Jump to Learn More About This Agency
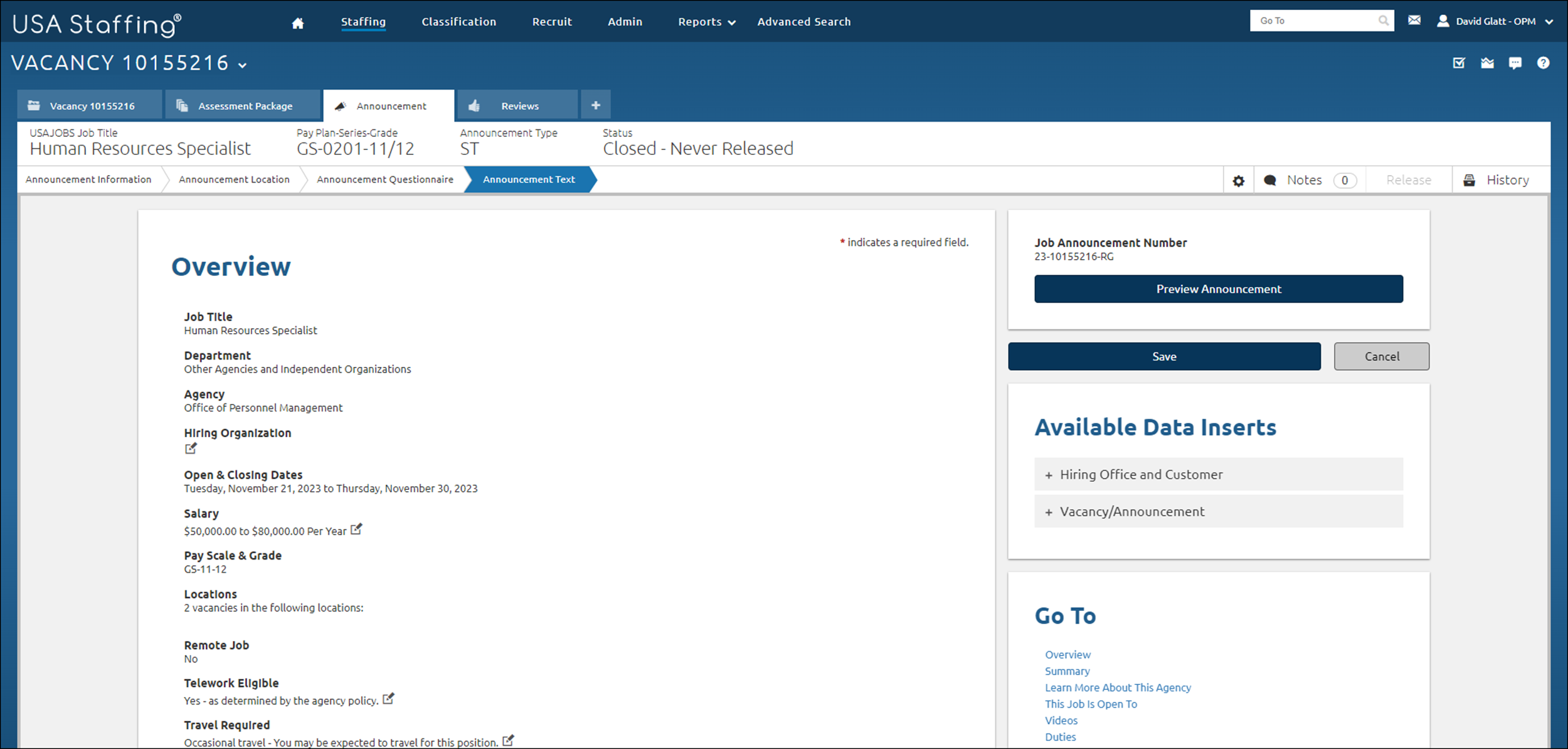 [x=1118, y=688]
